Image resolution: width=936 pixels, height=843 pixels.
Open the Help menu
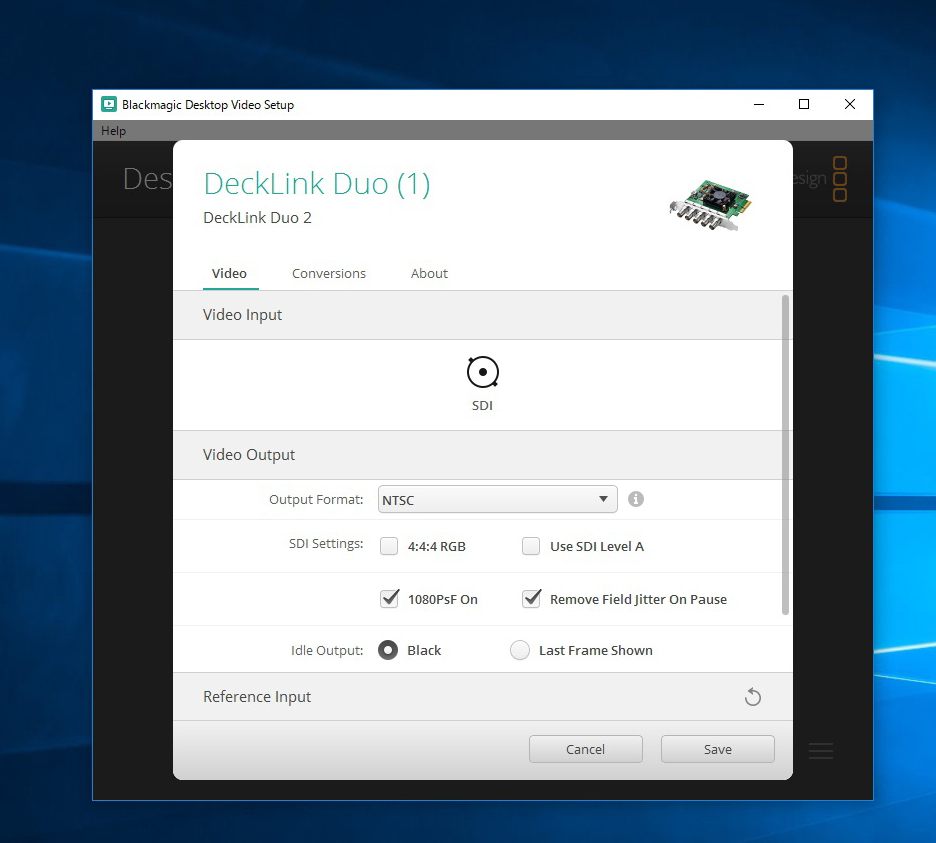pos(114,131)
